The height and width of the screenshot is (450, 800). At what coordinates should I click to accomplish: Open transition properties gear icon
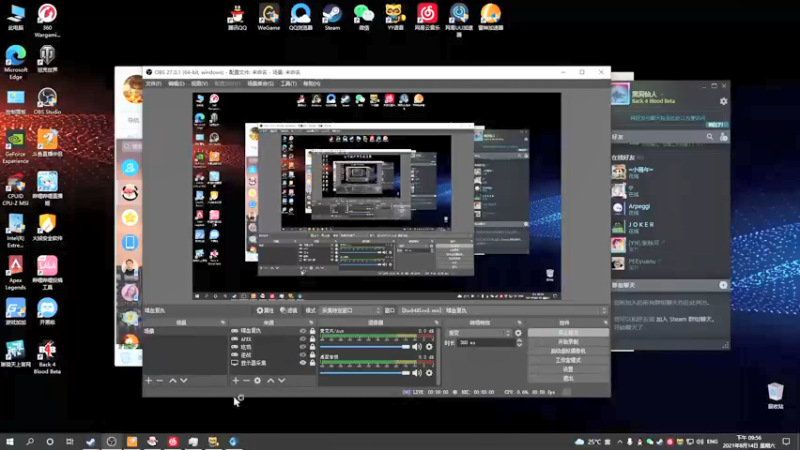pyautogui.click(x=518, y=333)
